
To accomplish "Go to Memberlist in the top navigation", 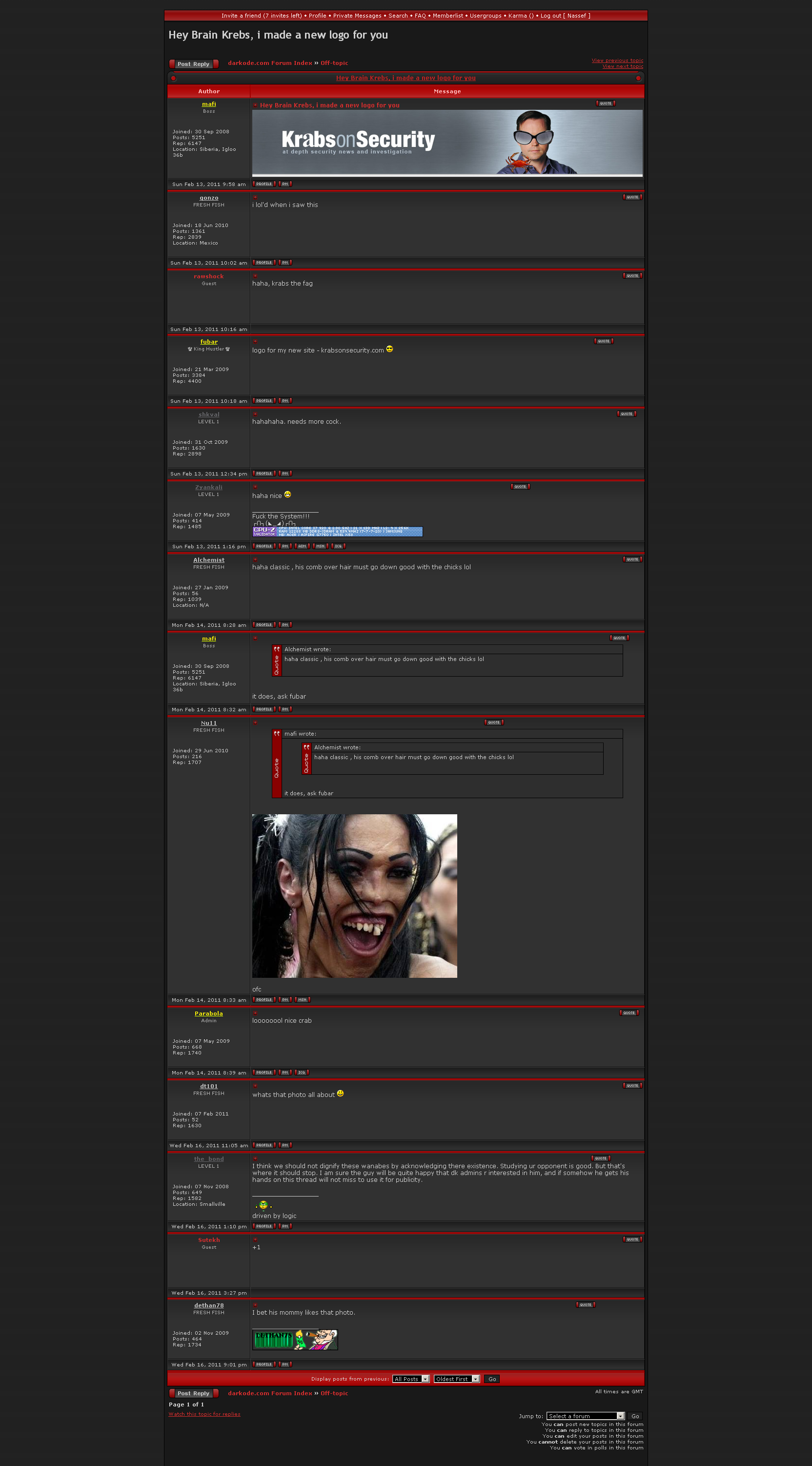I will (447, 16).
